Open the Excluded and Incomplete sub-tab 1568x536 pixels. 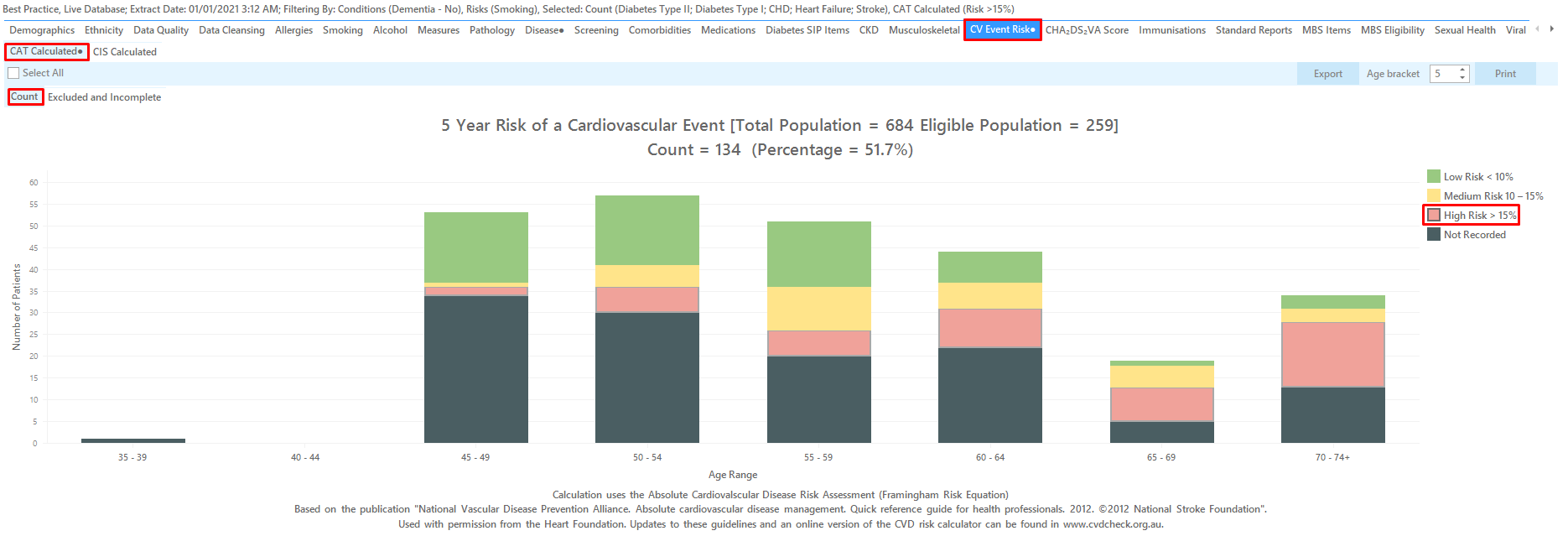pyautogui.click(x=104, y=97)
